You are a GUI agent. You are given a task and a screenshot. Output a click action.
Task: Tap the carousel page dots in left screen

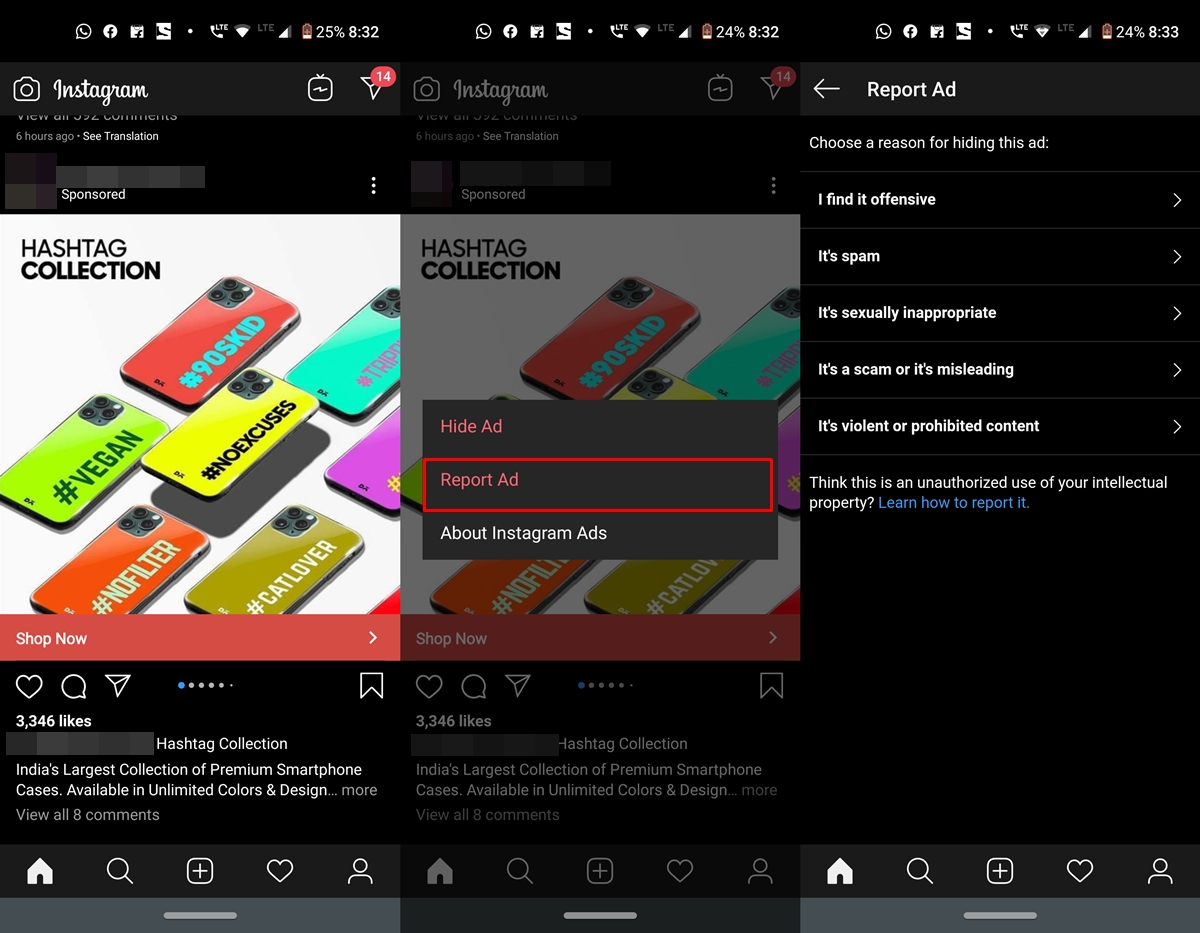[x=205, y=685]
